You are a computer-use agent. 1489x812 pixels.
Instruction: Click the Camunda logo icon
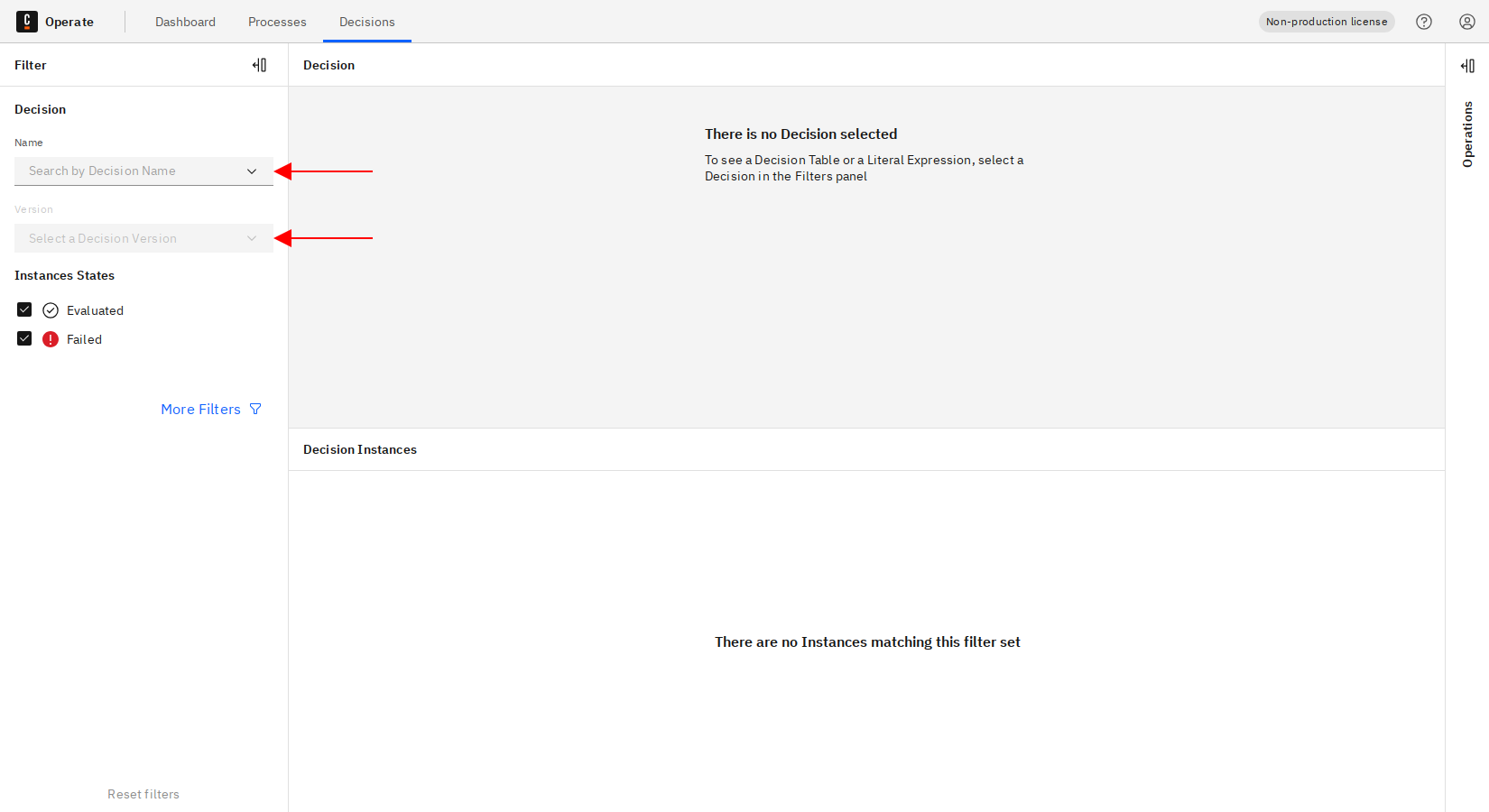(27, 22)
